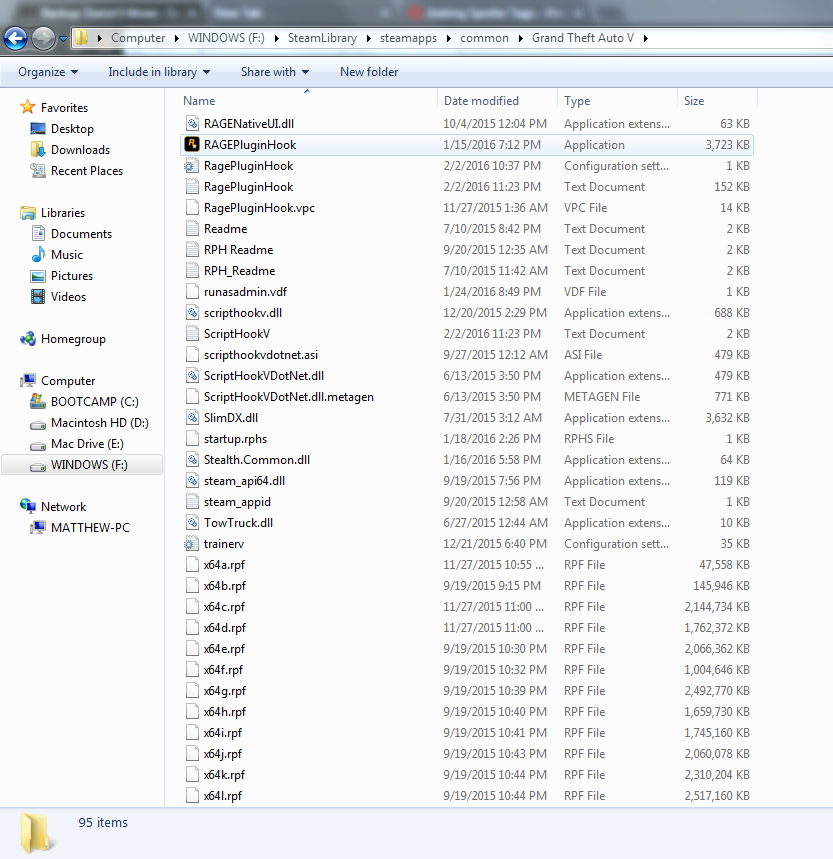Navigate to common in address bar

point(484,38)
